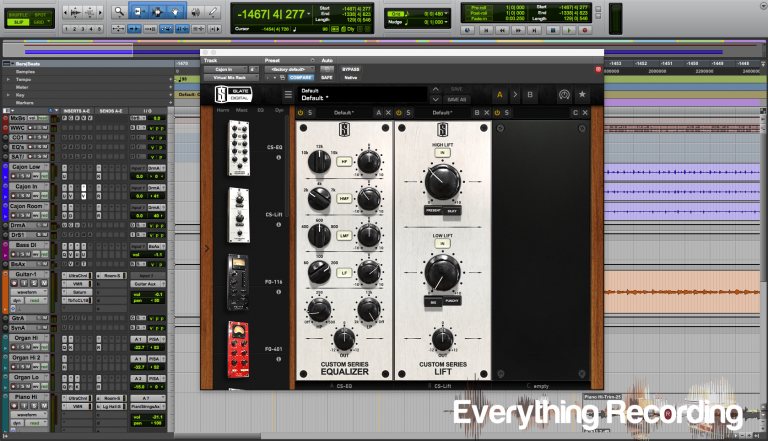Viewport: 768px width, 441px height.
Task: Close the plugin window red button
Action: [x=598, y=70]
